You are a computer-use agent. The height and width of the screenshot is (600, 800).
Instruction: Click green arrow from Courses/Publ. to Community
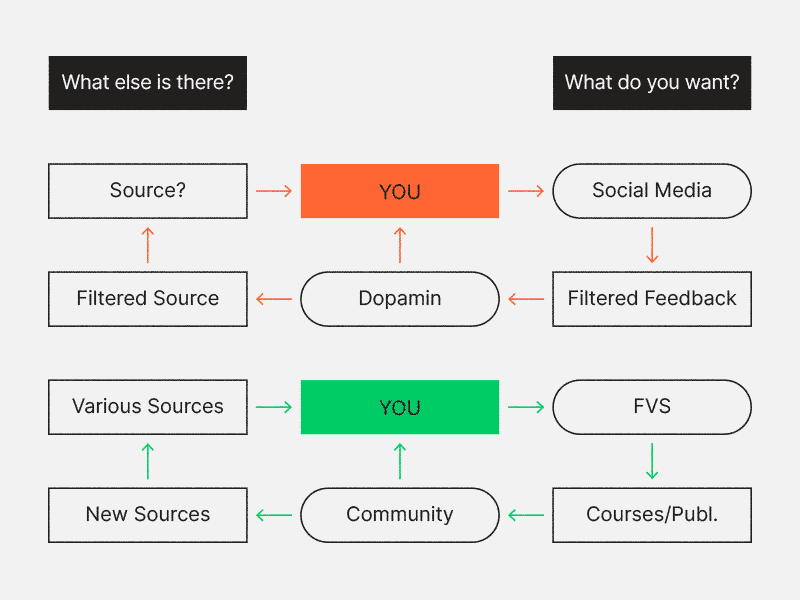coord(526,515)
